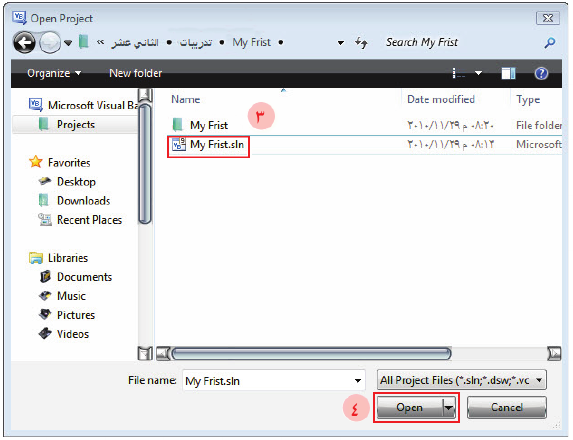Click the refresh icon beside address bar

pyautogui.click(x=361, y=43)
